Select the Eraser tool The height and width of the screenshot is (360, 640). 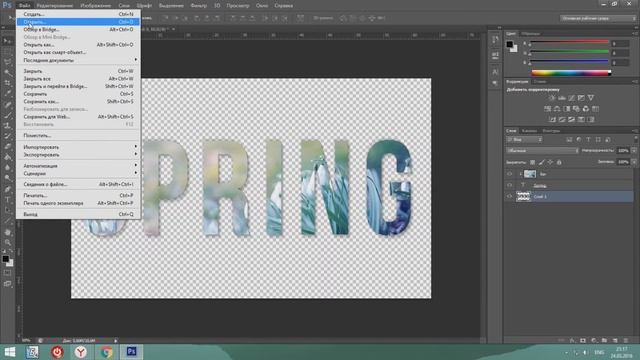point(7,147)
